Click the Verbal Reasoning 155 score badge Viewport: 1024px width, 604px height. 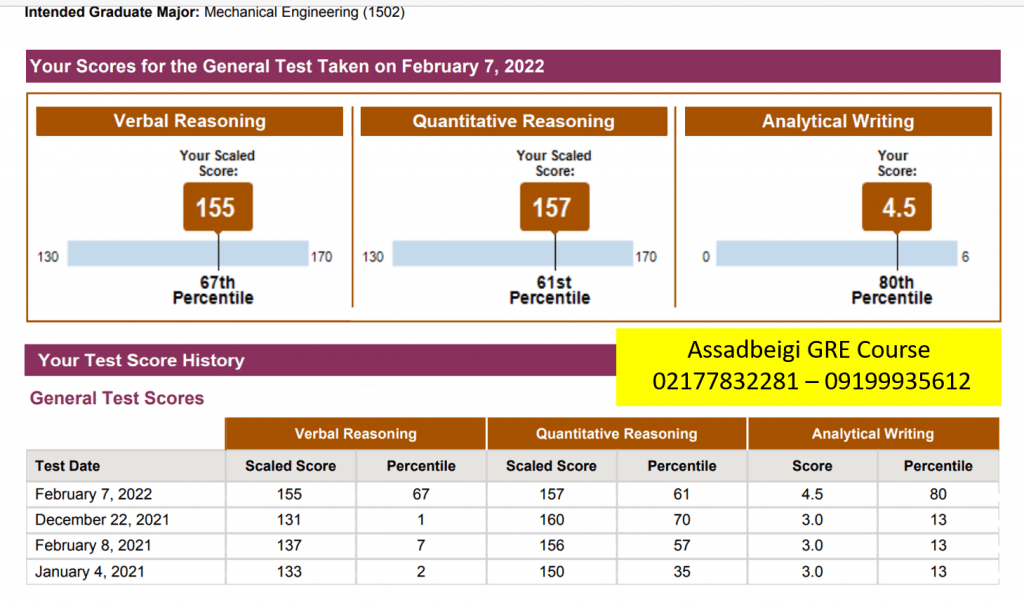[x=216, y=207]
